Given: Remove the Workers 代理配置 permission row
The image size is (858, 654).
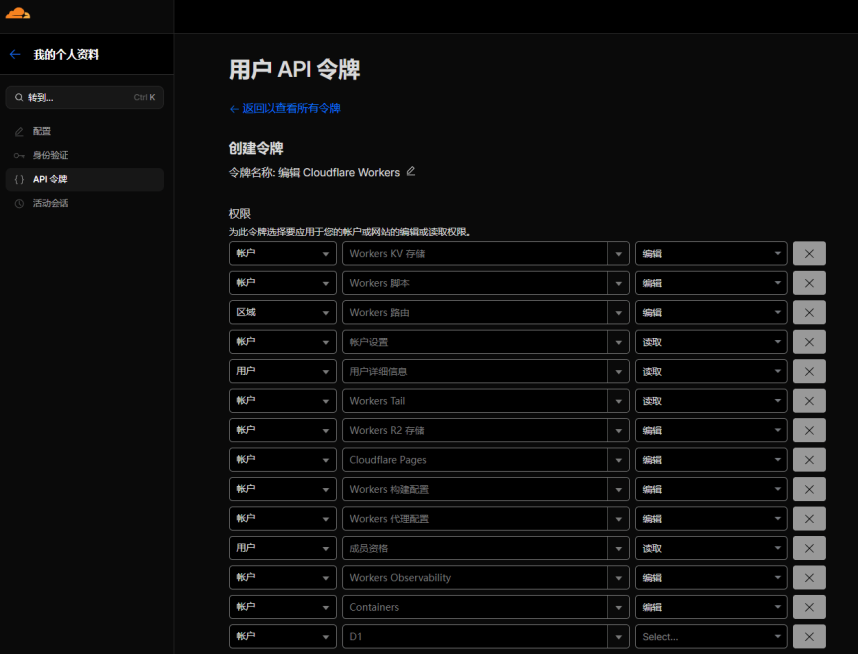Looking at the screenshot, I should pyautogui.click(x=809, y=519).
